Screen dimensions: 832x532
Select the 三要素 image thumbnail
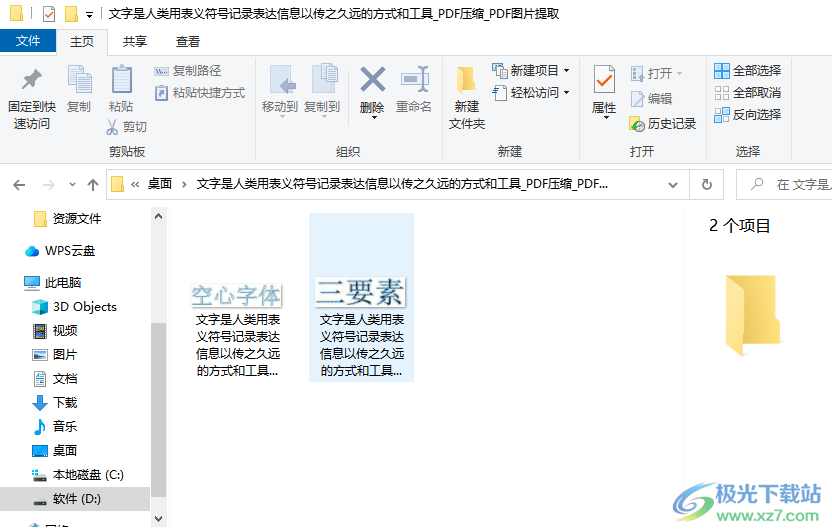coord(360,292)
